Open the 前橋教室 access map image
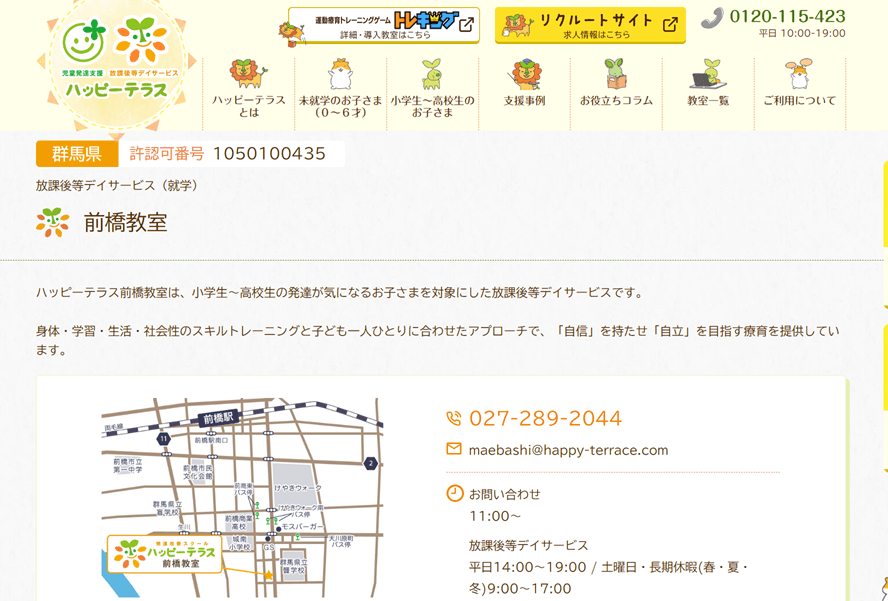This screenshot has height=601, width=888. click(242, 498)
